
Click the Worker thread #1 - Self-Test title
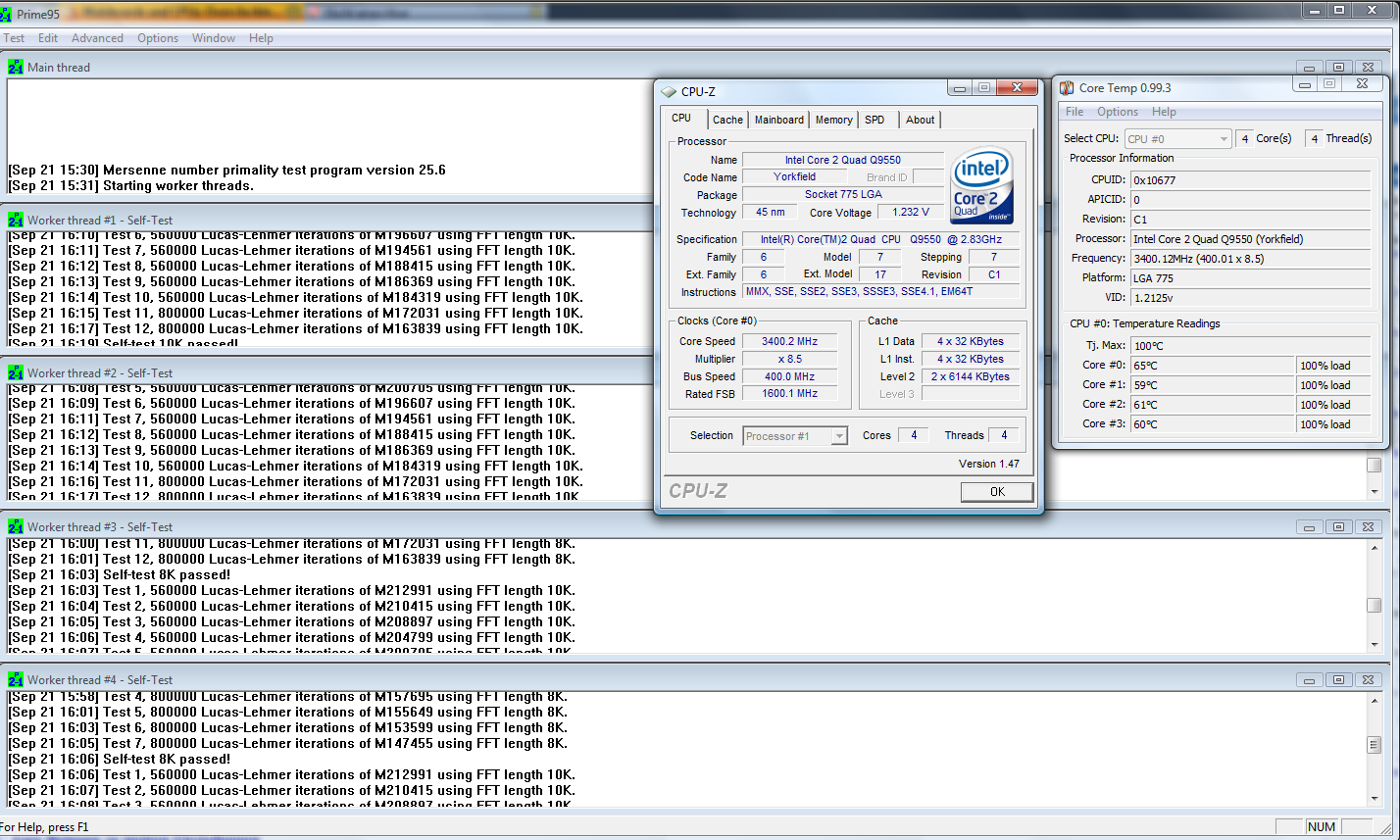tap(100, 220)
